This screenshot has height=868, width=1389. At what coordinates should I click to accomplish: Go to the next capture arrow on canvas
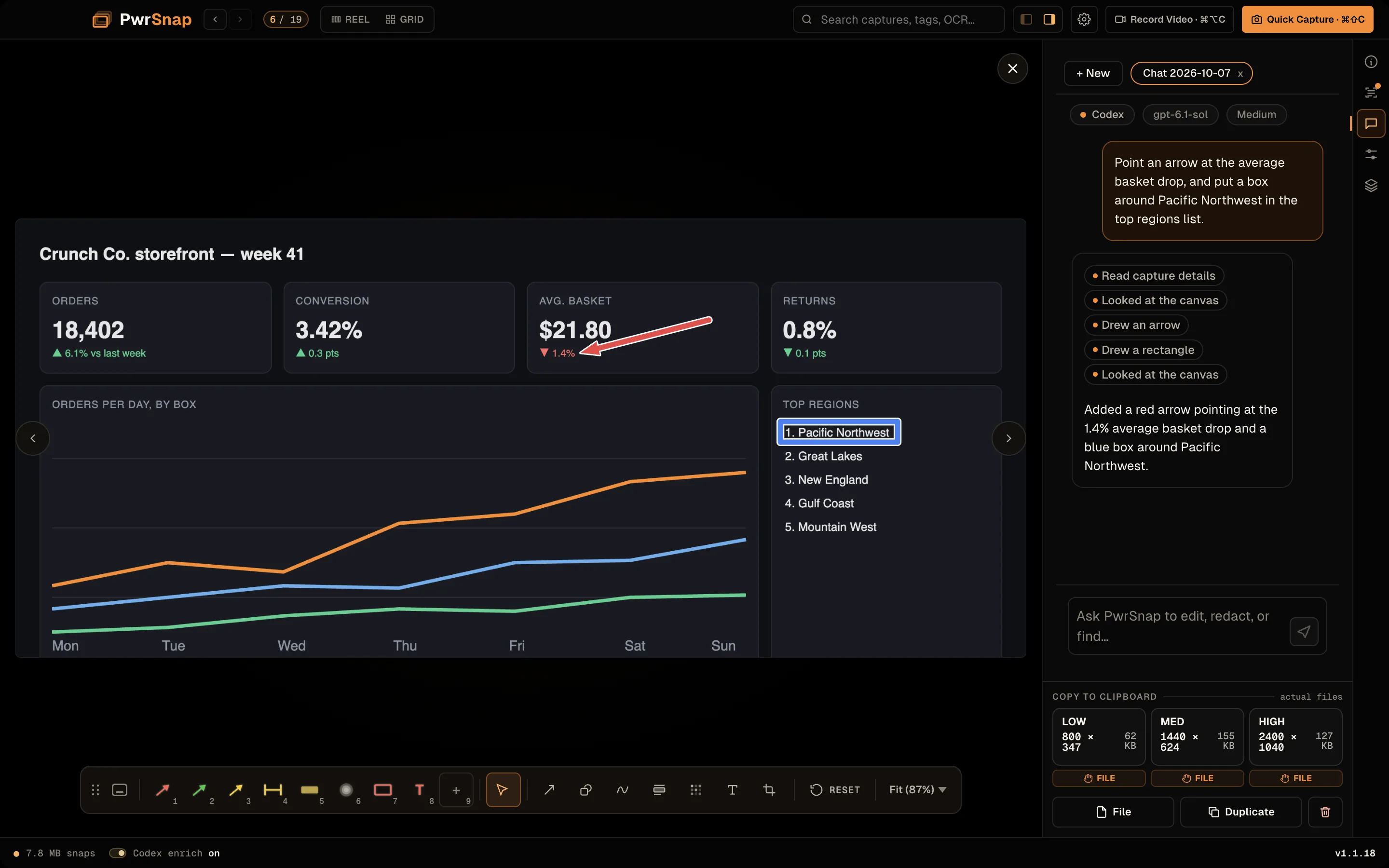[1008, 439]
